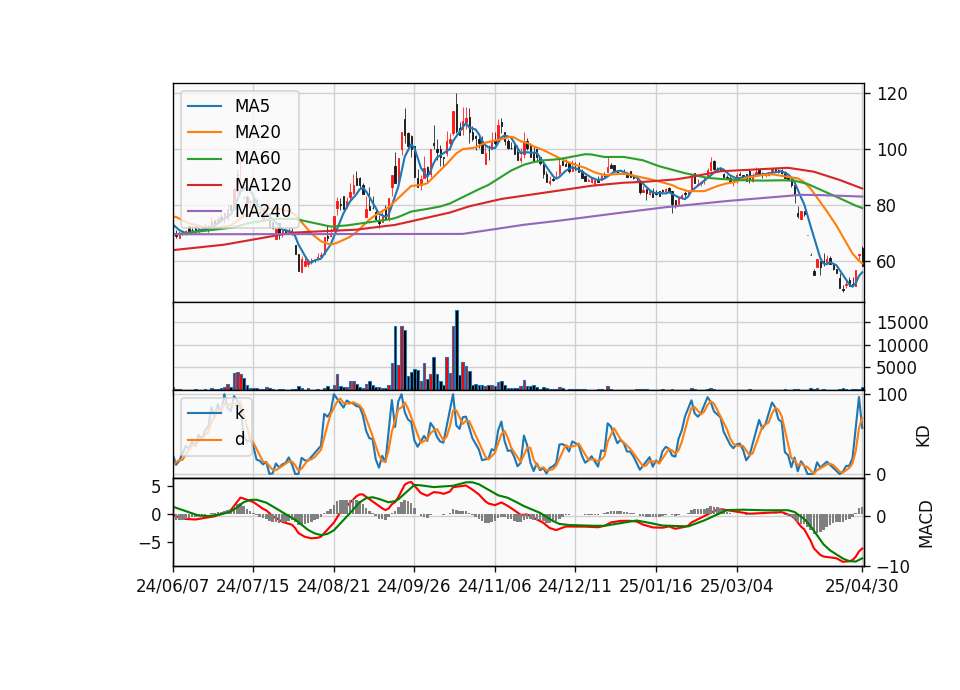
Task: Click the 15000 volume axis label
Action: [902, 323]
